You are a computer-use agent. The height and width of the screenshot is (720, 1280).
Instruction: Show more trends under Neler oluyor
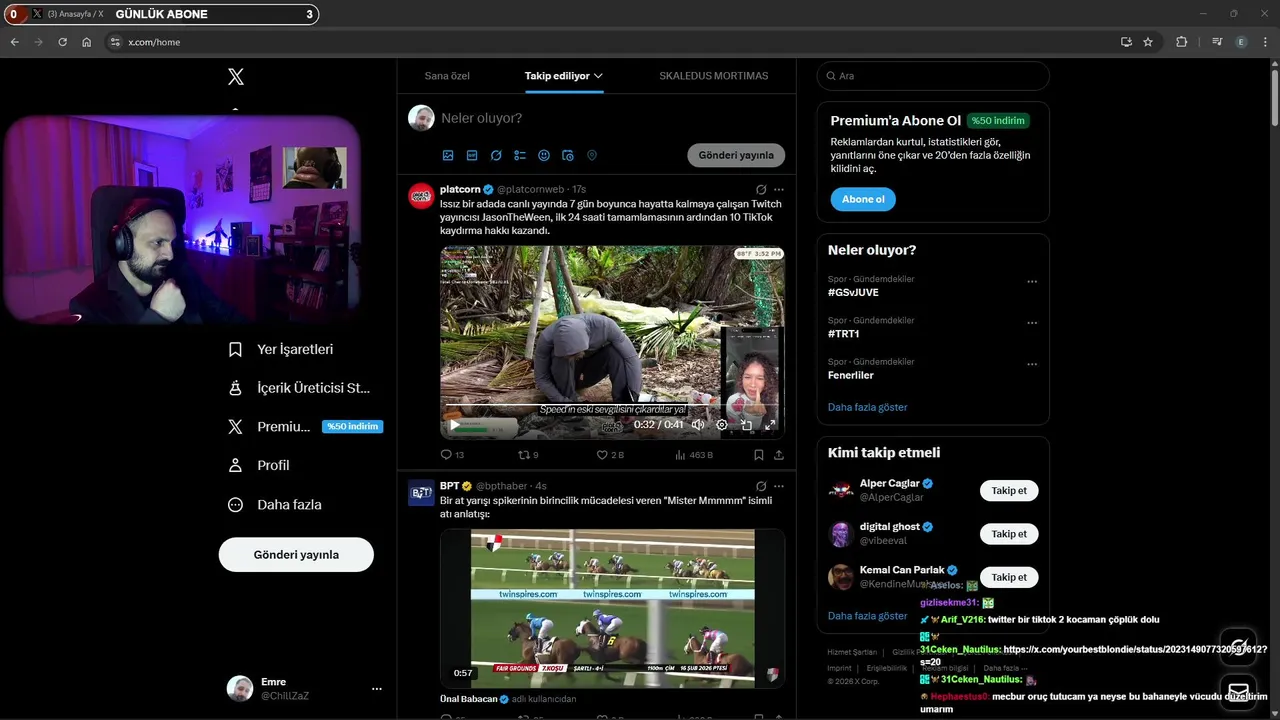coord(868,407)
